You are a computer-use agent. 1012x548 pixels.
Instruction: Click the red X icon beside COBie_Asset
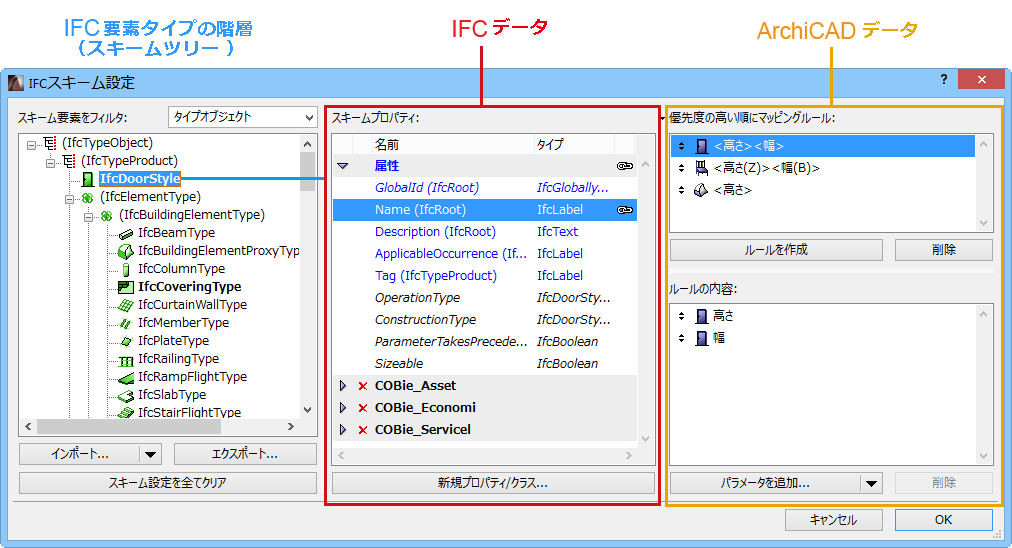[x=363, y=386]
